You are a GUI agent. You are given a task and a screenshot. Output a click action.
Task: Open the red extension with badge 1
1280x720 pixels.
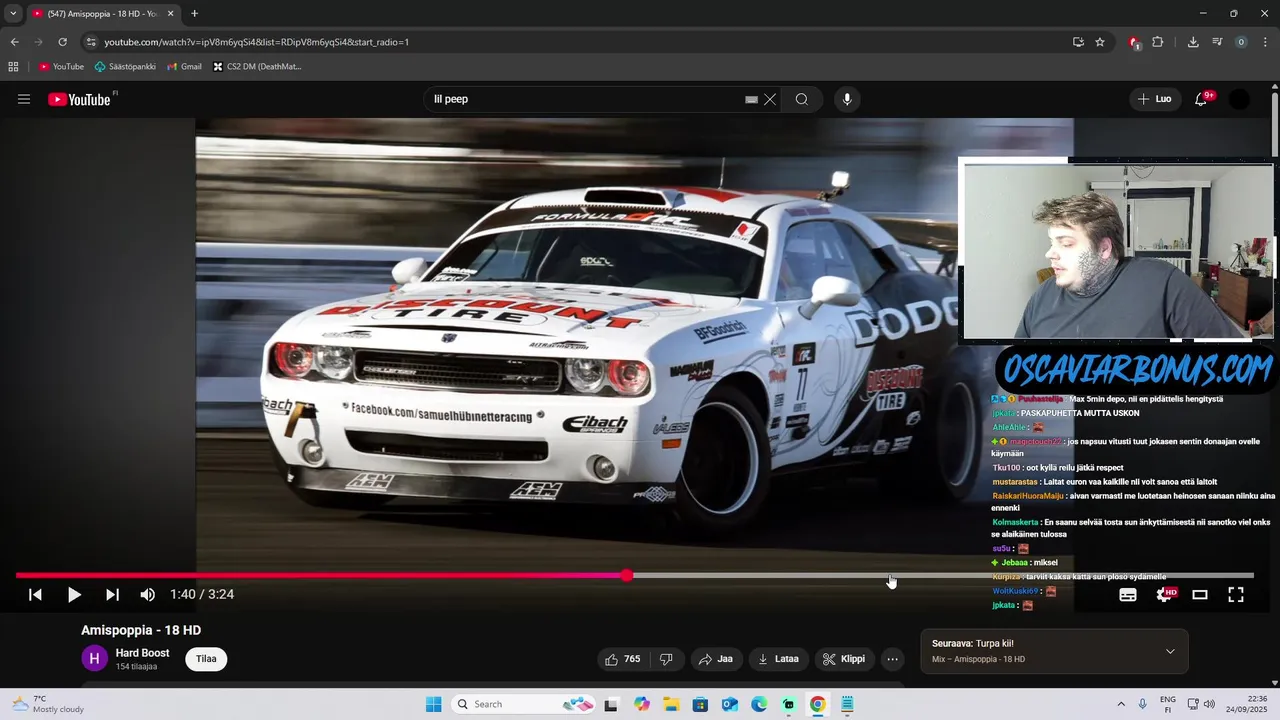pos(1134,42)
